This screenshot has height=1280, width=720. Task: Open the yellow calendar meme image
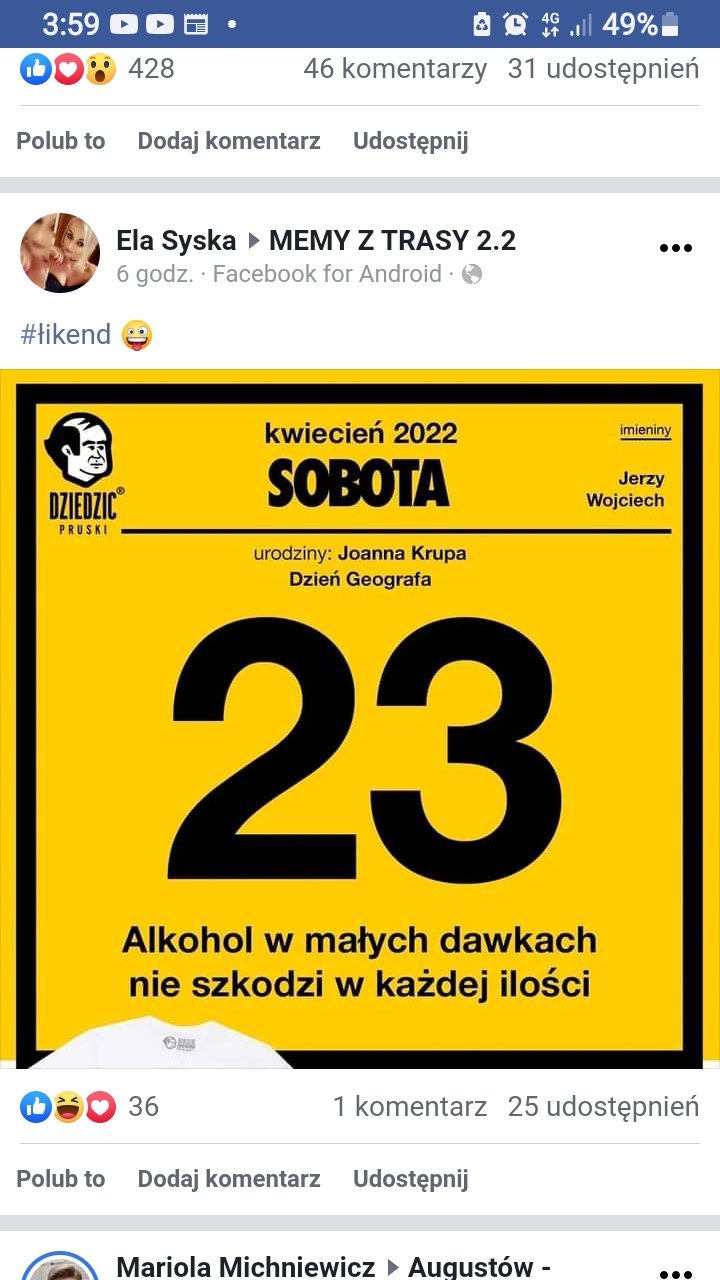coord(360,719)
